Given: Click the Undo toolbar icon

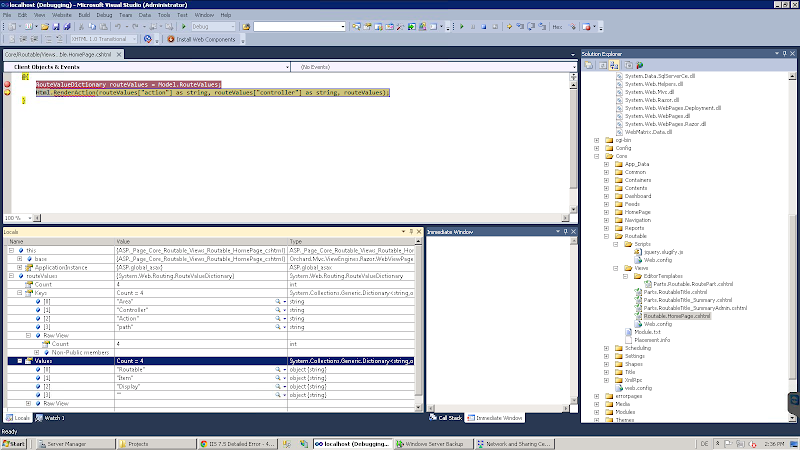Looking at the screenshot, I should pos(118,27).
